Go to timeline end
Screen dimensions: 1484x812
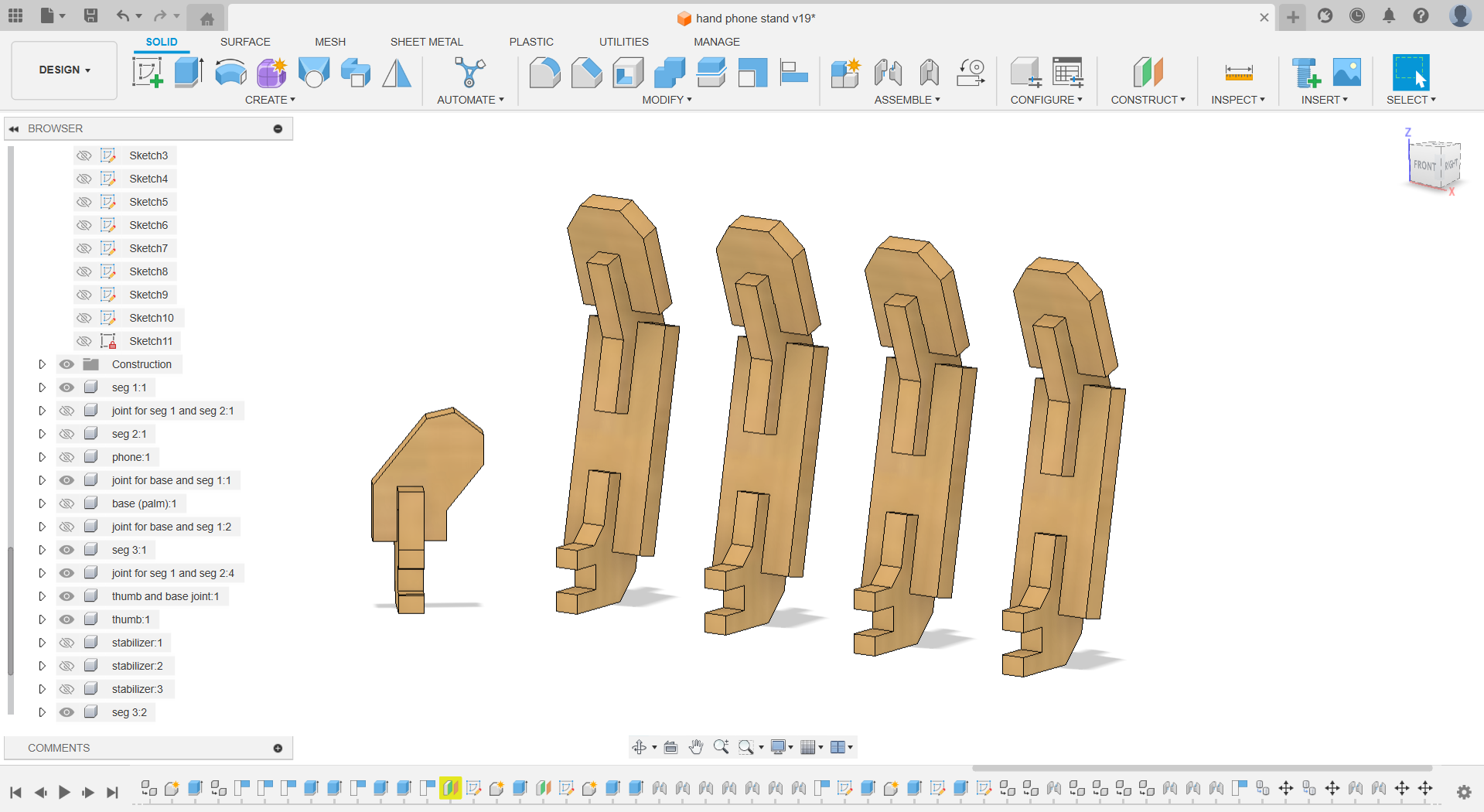[113, 792]
